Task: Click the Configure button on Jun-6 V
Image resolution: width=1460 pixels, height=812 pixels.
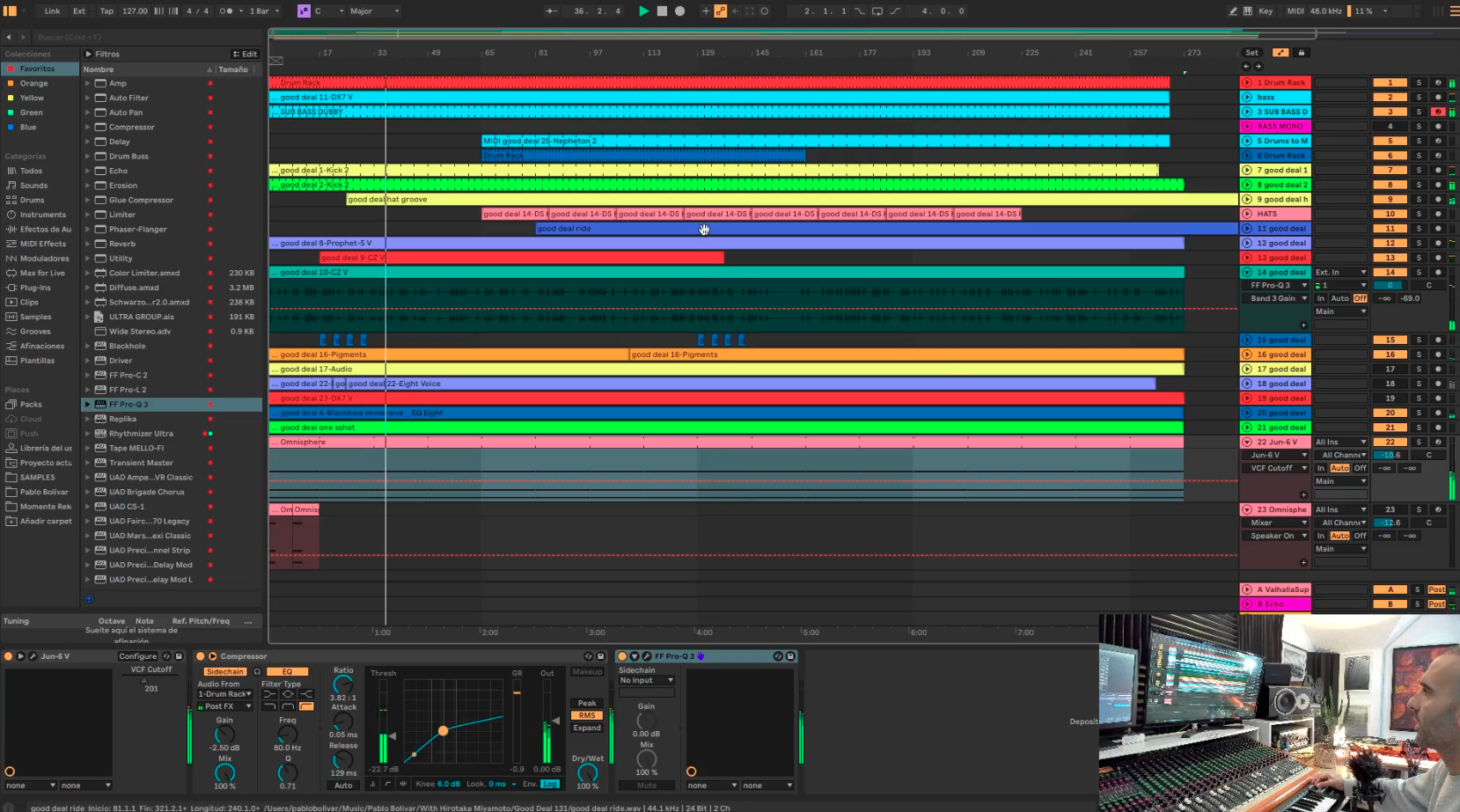Action: pyautogui.click(x=137, y=656)
